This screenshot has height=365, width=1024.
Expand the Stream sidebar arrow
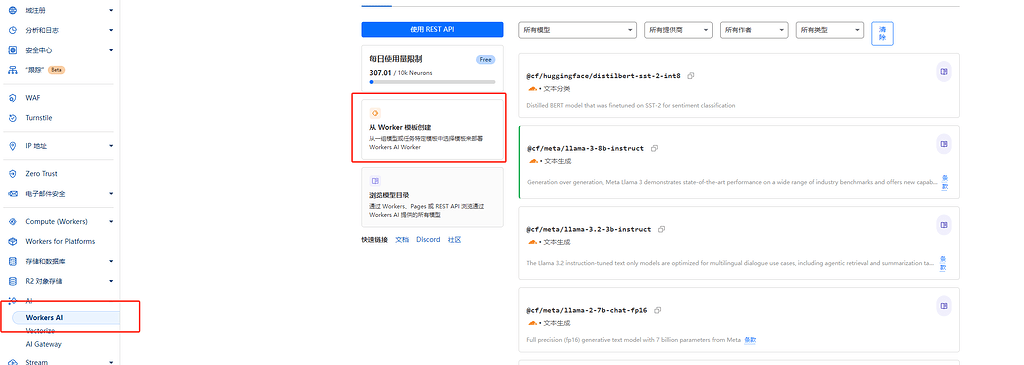112,362
